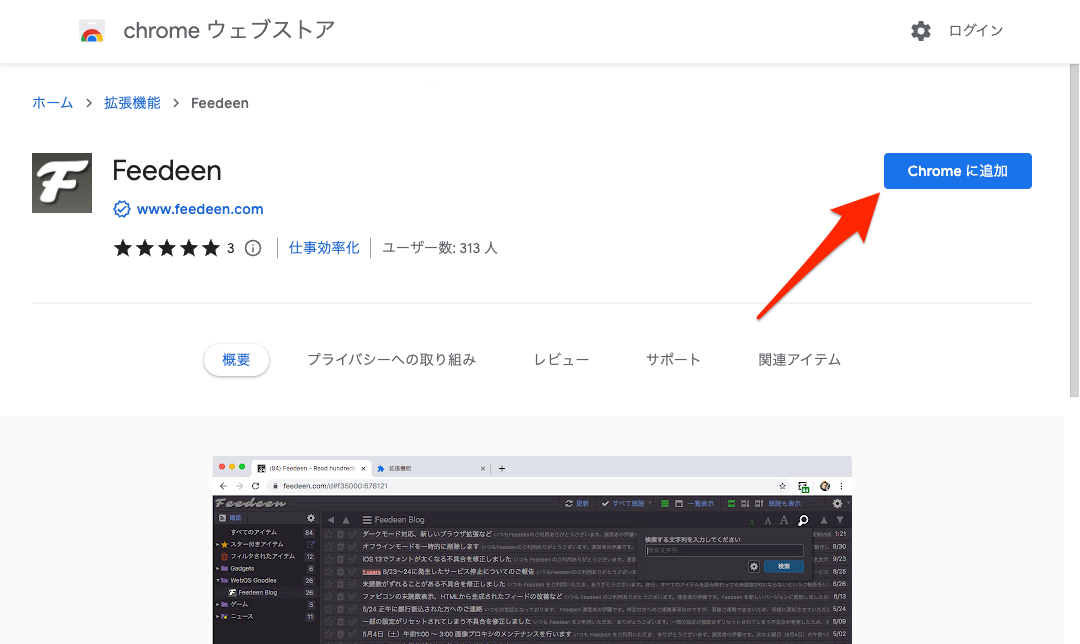The image size is (1080, 644).
Task: Click the page vertical scrollbar
Action: [x=1073, y=230]
